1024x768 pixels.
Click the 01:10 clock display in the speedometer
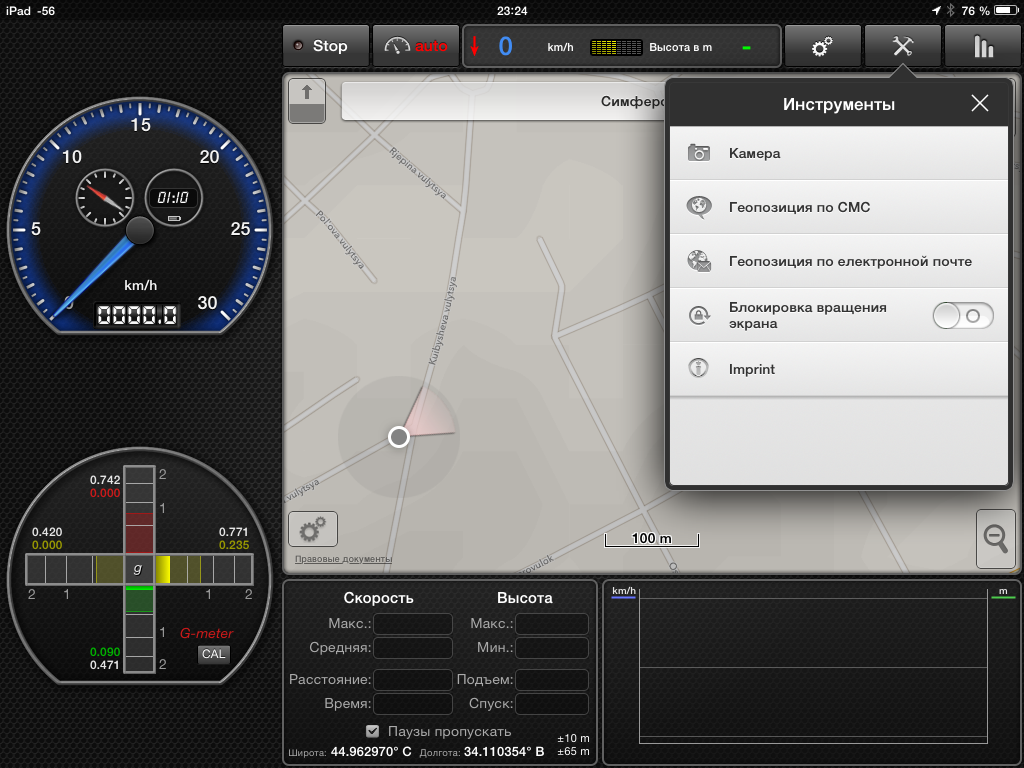click(173, 197)
